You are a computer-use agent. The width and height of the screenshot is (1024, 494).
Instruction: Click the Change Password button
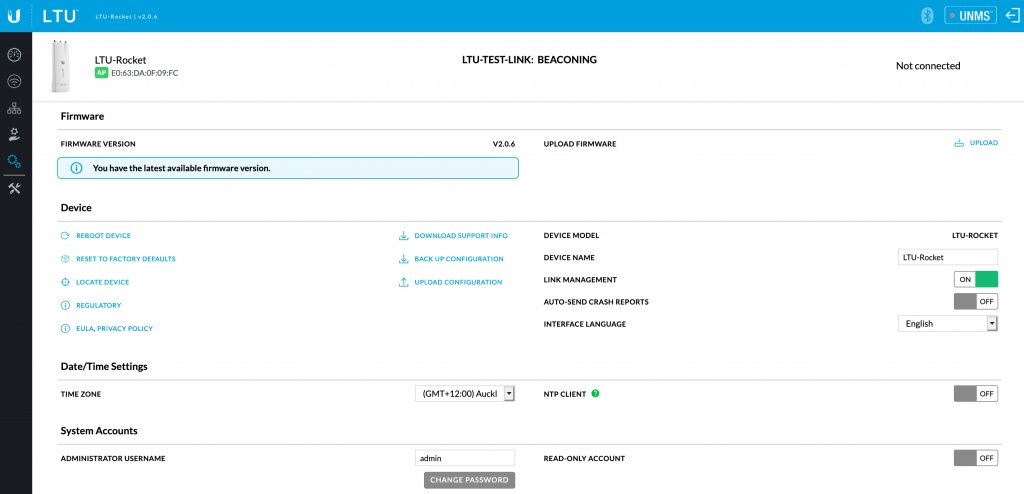tap(469, 480)
